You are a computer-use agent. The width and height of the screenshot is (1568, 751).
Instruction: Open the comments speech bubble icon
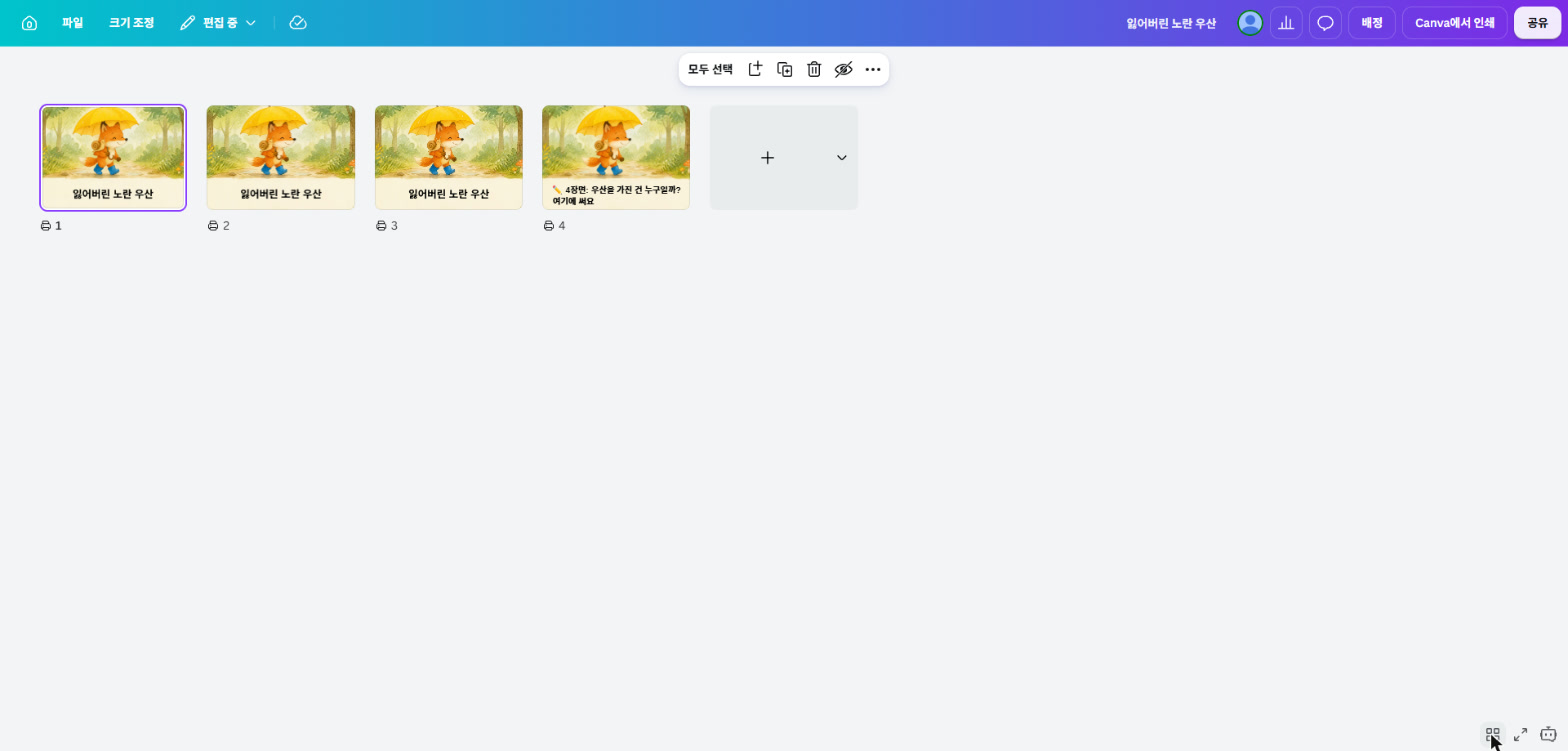click(1325, 23)
